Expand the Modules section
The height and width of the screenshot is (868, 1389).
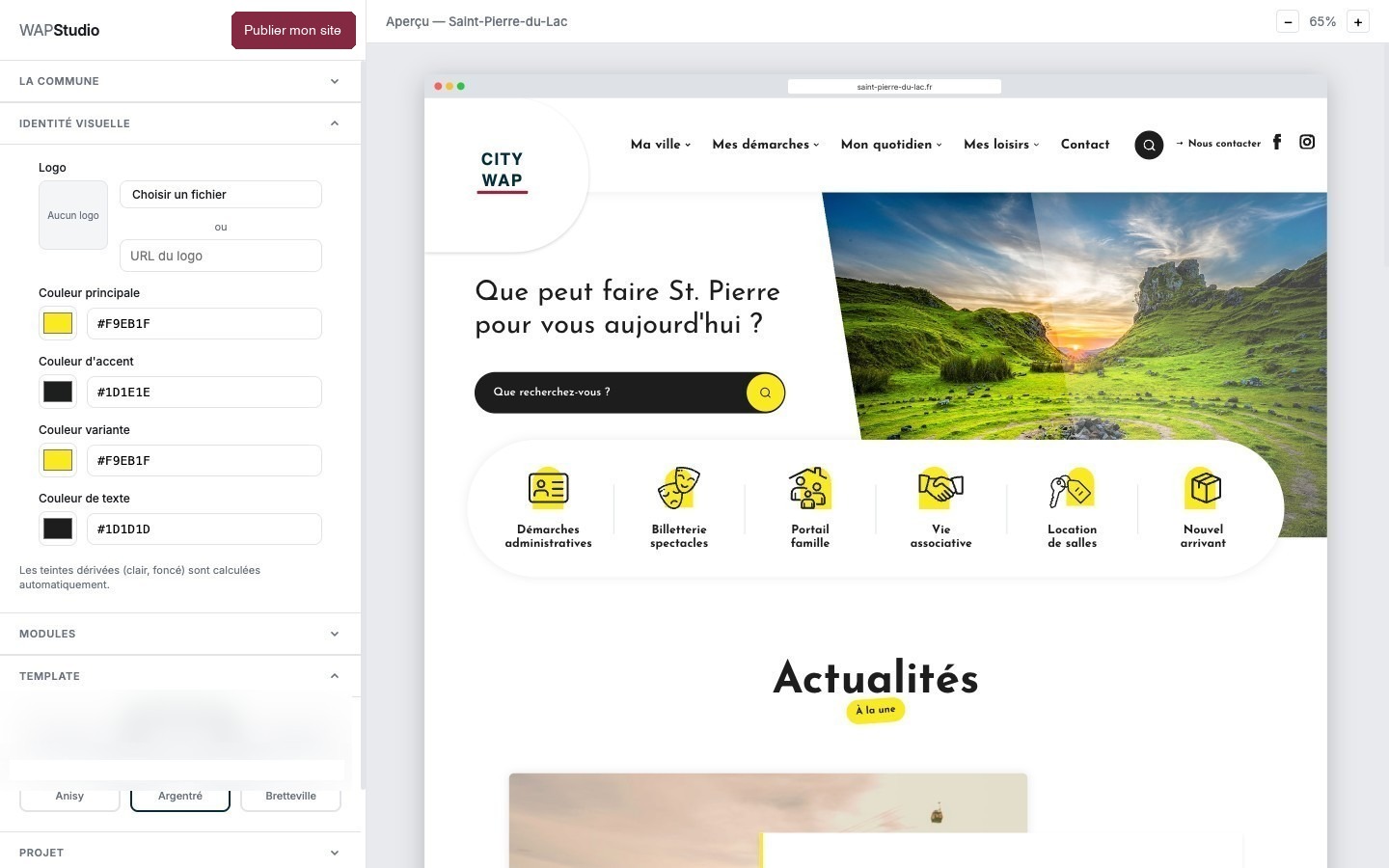point(180,634)
